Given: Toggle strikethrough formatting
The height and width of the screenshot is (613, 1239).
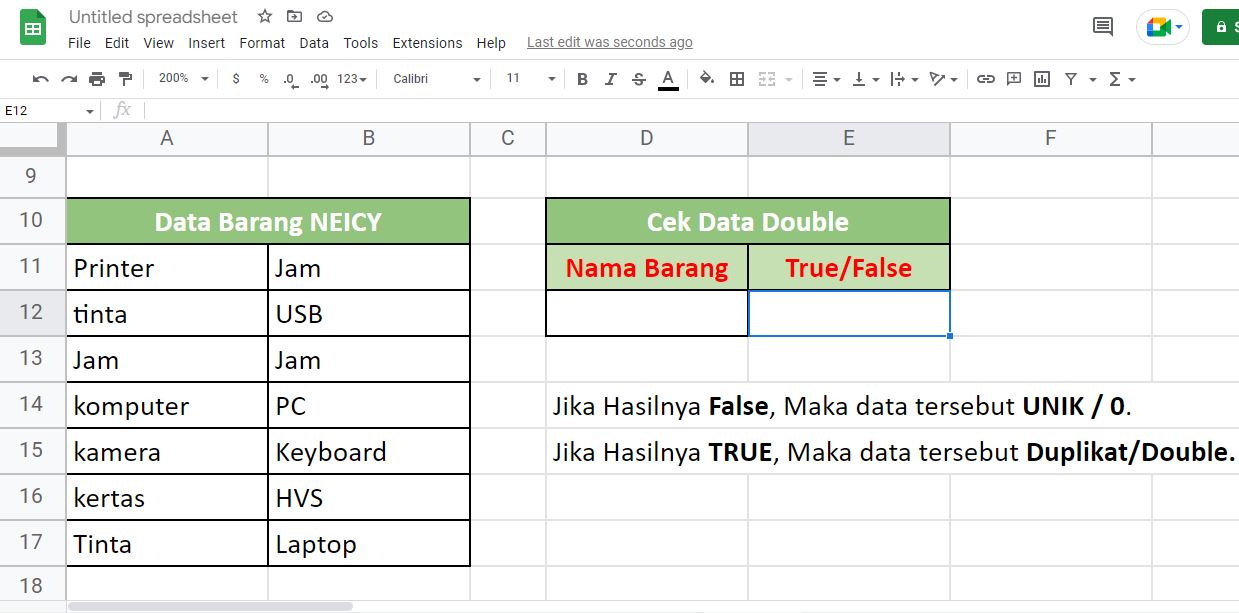Looking at the screenshot, I should click(x=639, y=79).
